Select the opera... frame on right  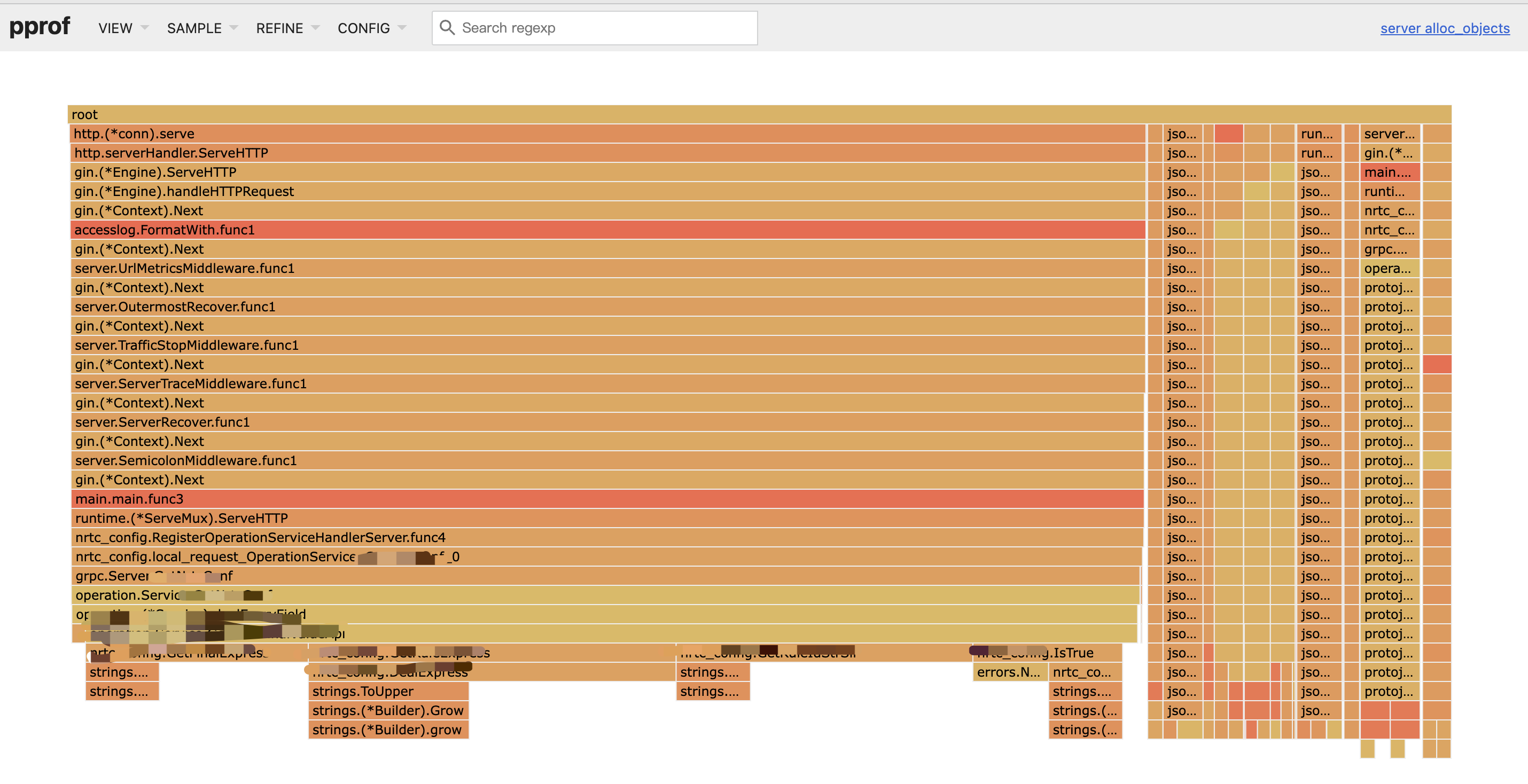(x=1389, y=269)
